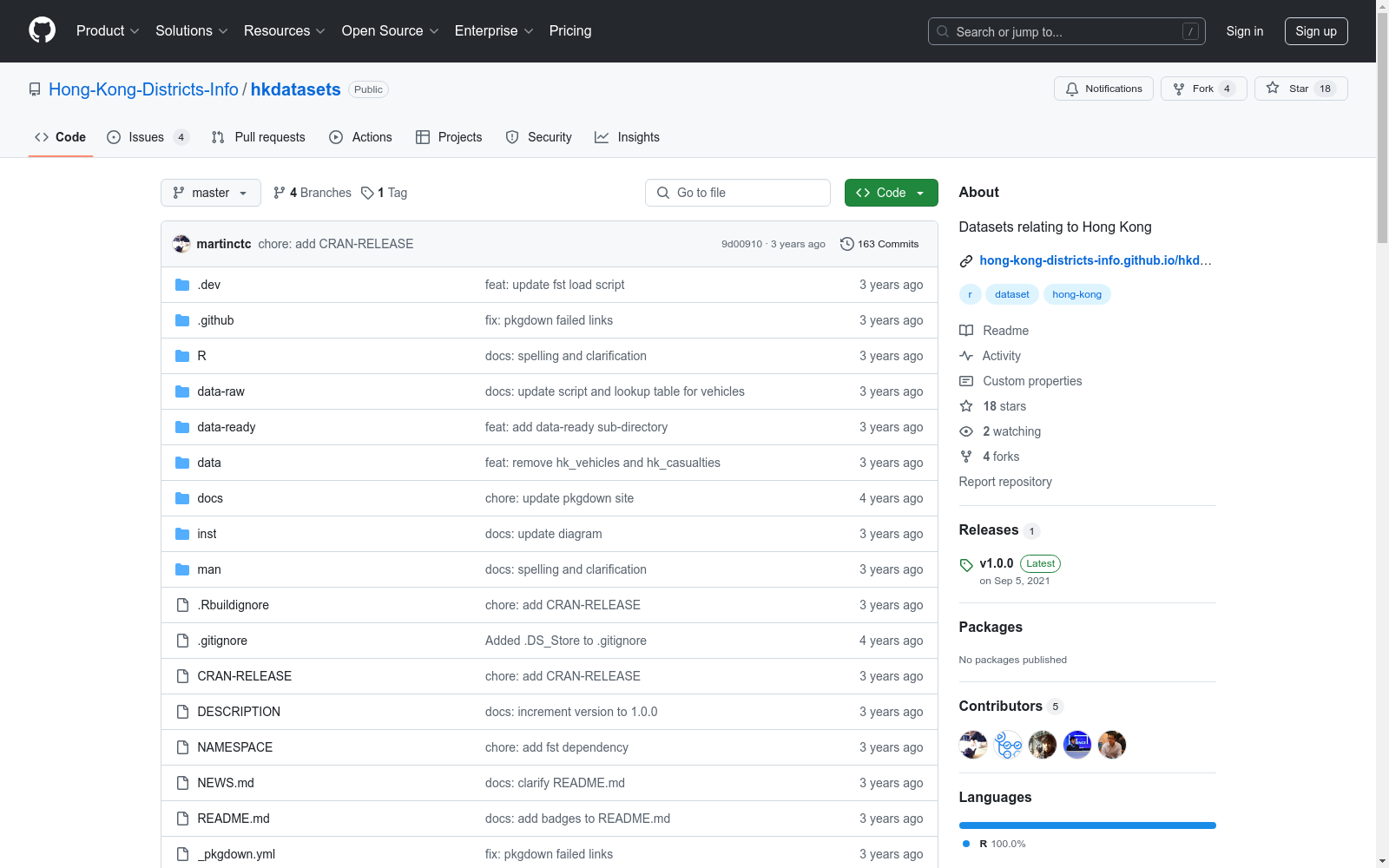Open the .Rbuildignore file

(x=233, y=605)
